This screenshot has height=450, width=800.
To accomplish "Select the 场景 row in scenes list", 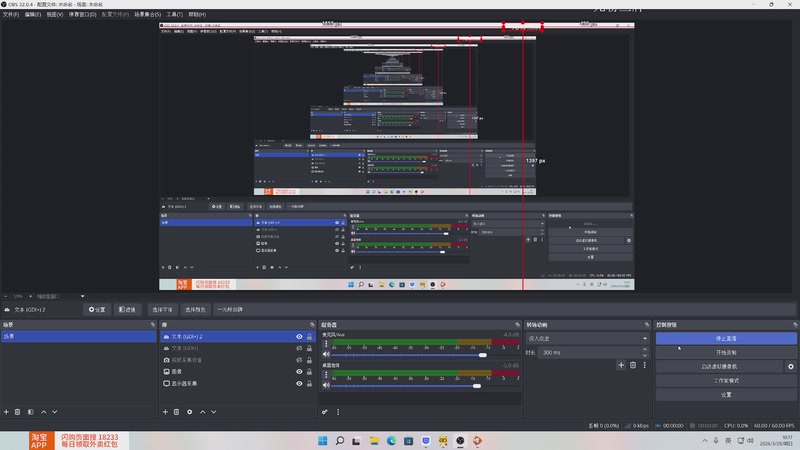I will pyautogui.click(x=79, y=337).
